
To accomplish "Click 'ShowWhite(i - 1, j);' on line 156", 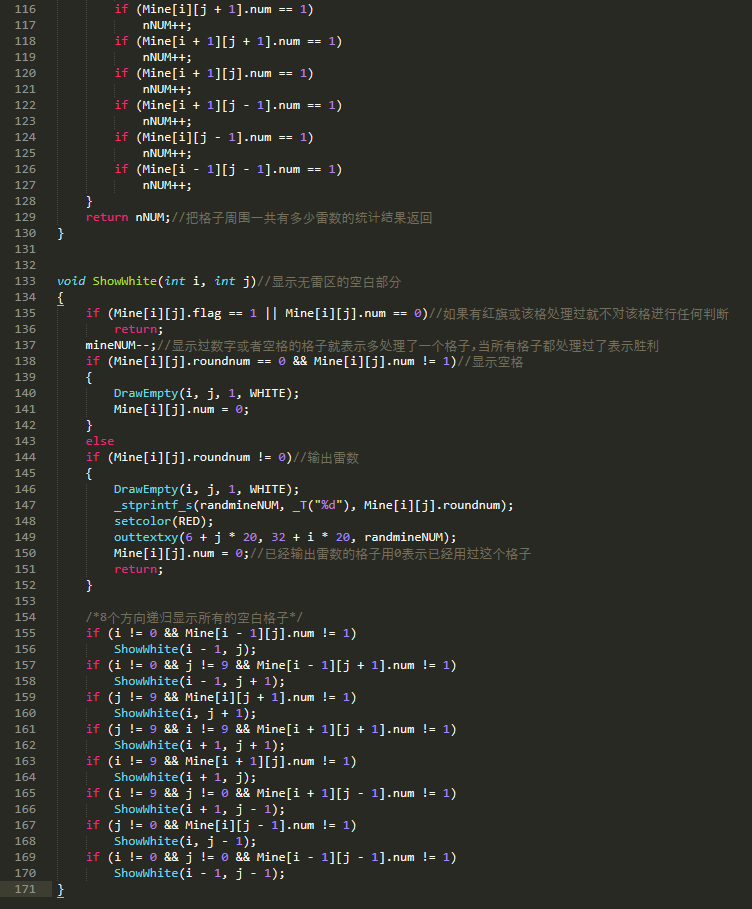I will click(186, 649).
